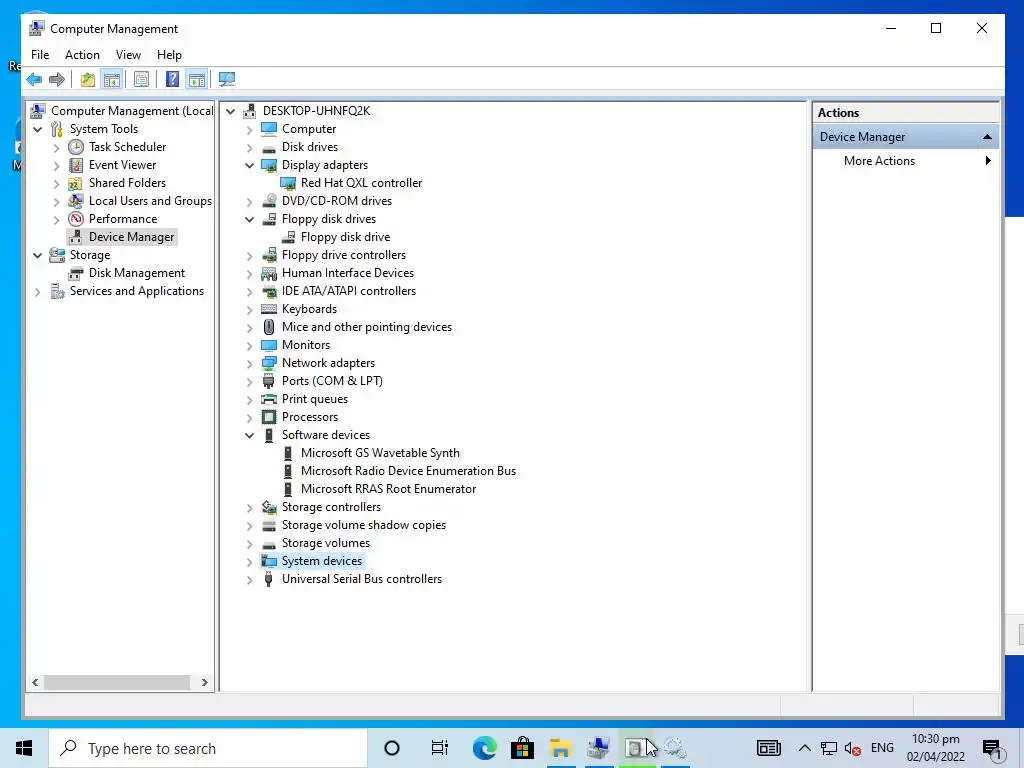Click the left tree horizontal scrollbar thumb
1024x768 pixels.
point(117,682)
